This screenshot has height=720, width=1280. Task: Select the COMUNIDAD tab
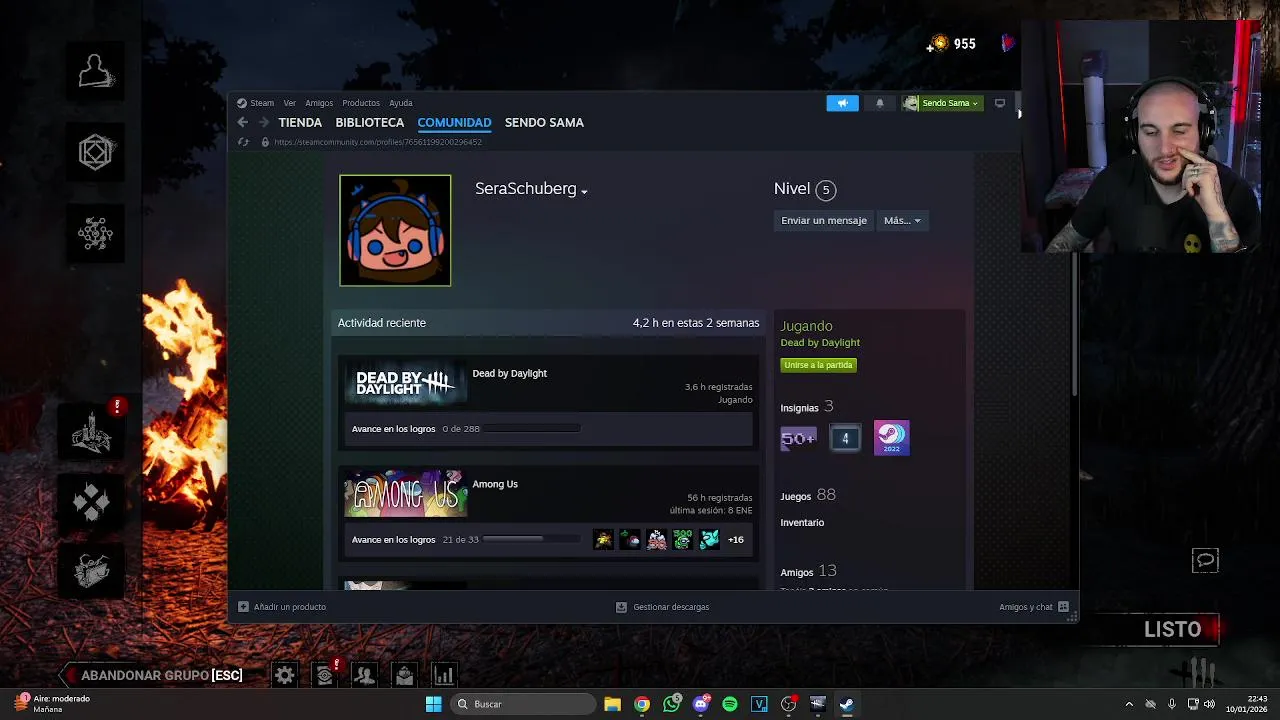tap(454, 122)
